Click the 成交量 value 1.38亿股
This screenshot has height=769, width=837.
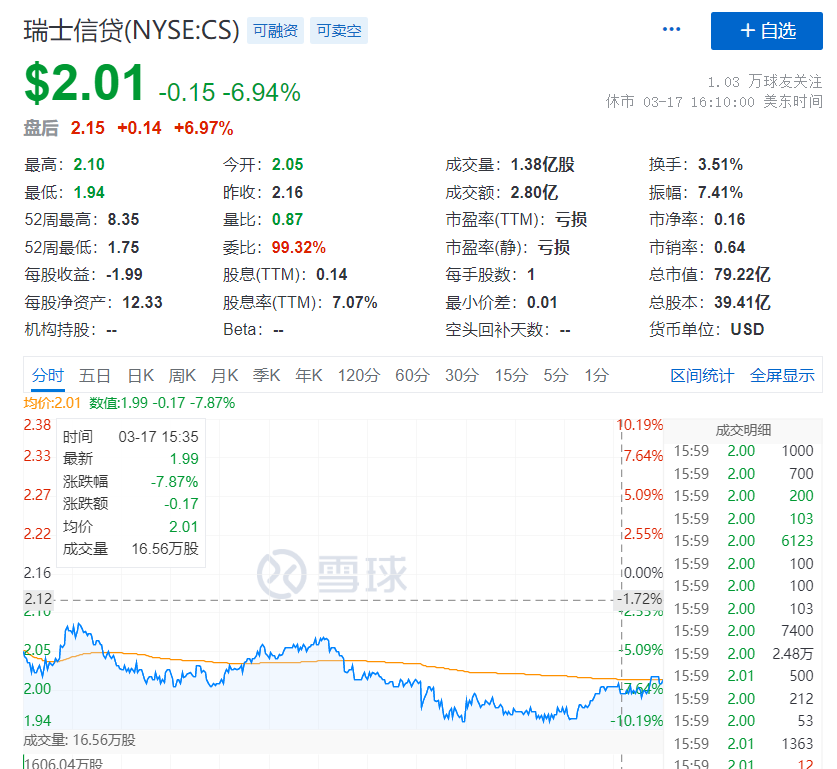(x=542, y=164)
